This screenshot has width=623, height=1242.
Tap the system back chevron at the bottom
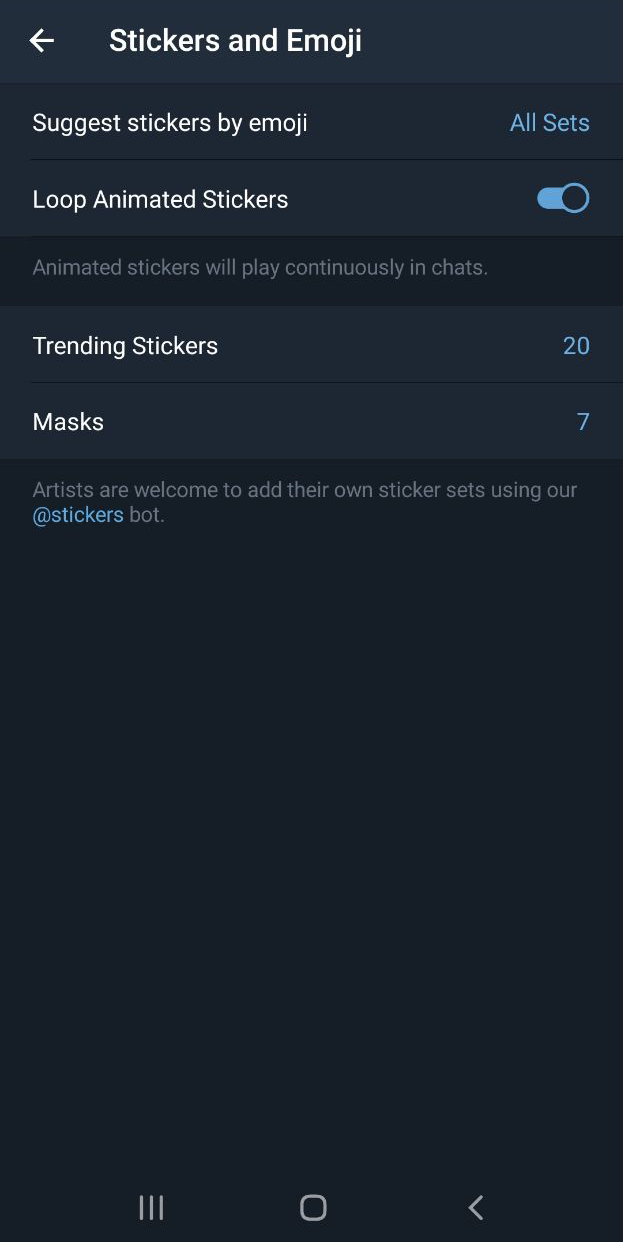pos(476,1207)
